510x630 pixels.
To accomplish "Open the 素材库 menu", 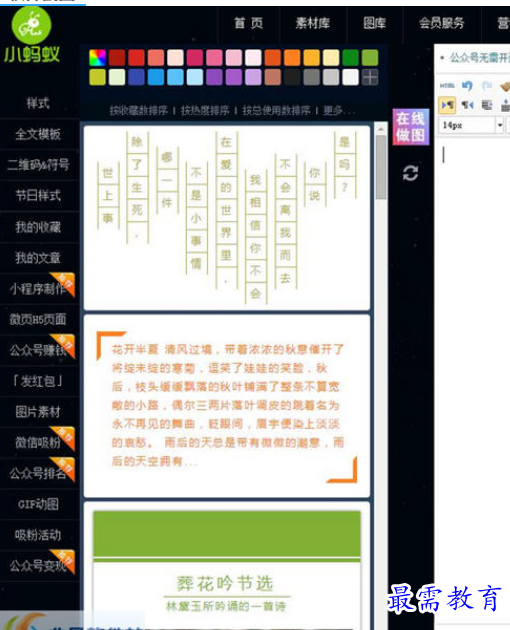I will coord(313,23).
